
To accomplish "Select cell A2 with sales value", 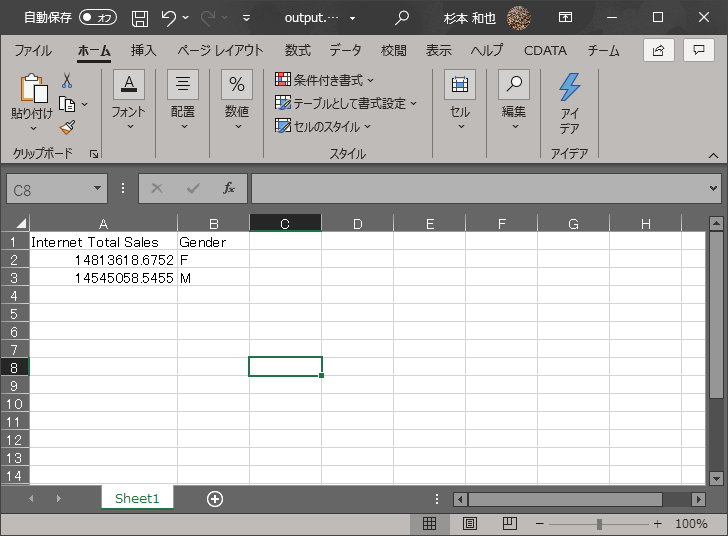I will coord(103,260).
